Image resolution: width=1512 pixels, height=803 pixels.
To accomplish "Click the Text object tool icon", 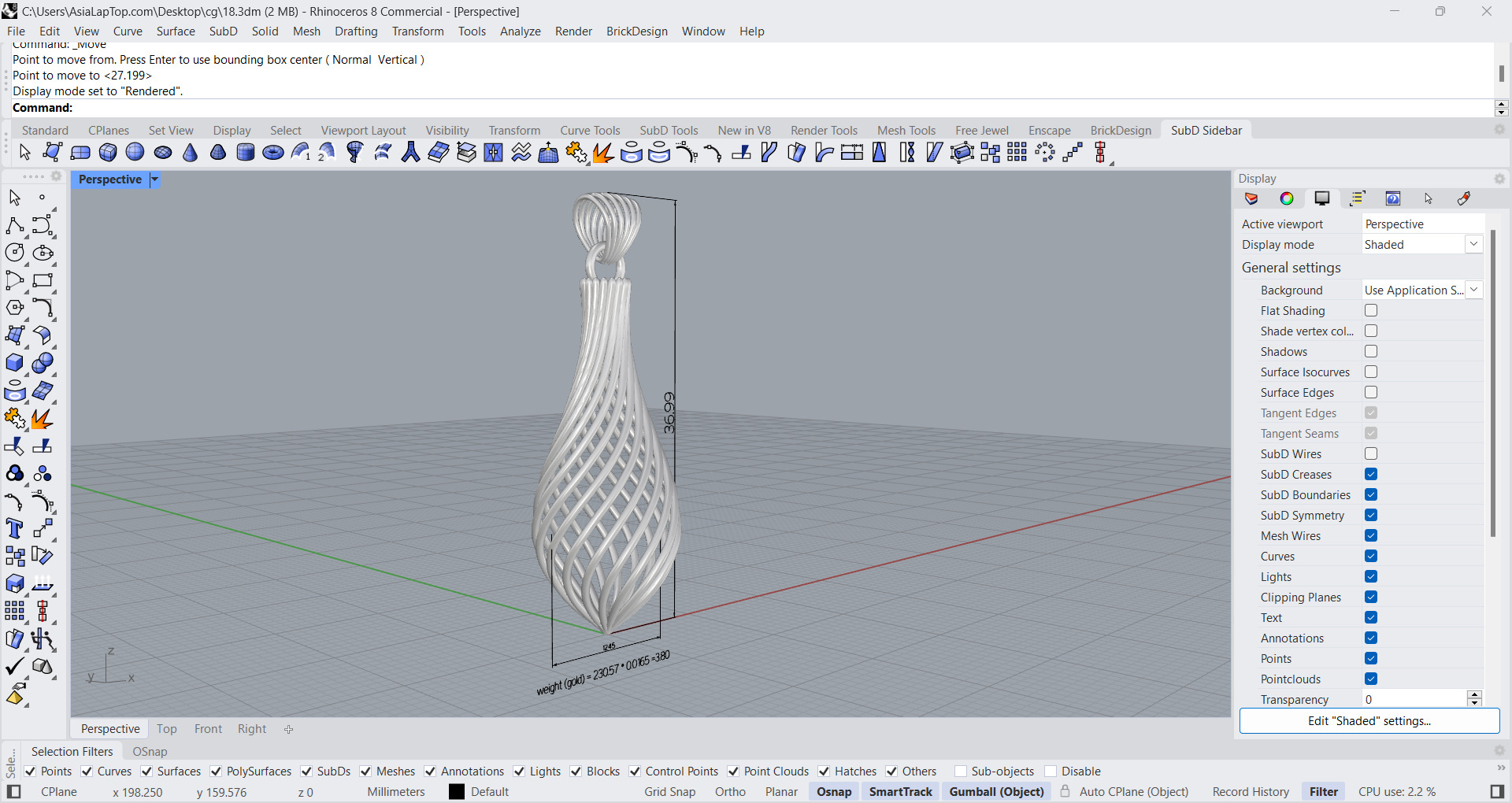I will coord(15,528).
